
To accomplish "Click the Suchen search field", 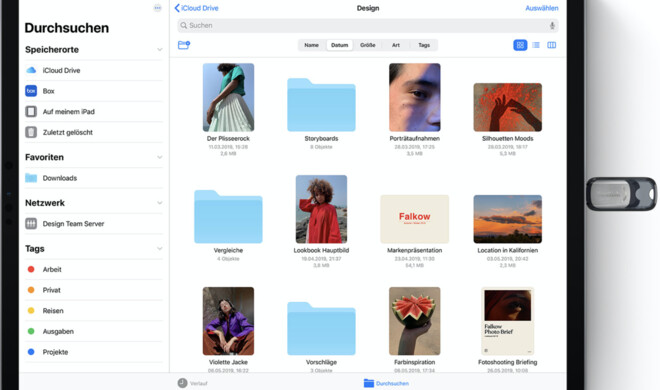I will (368, 26).
